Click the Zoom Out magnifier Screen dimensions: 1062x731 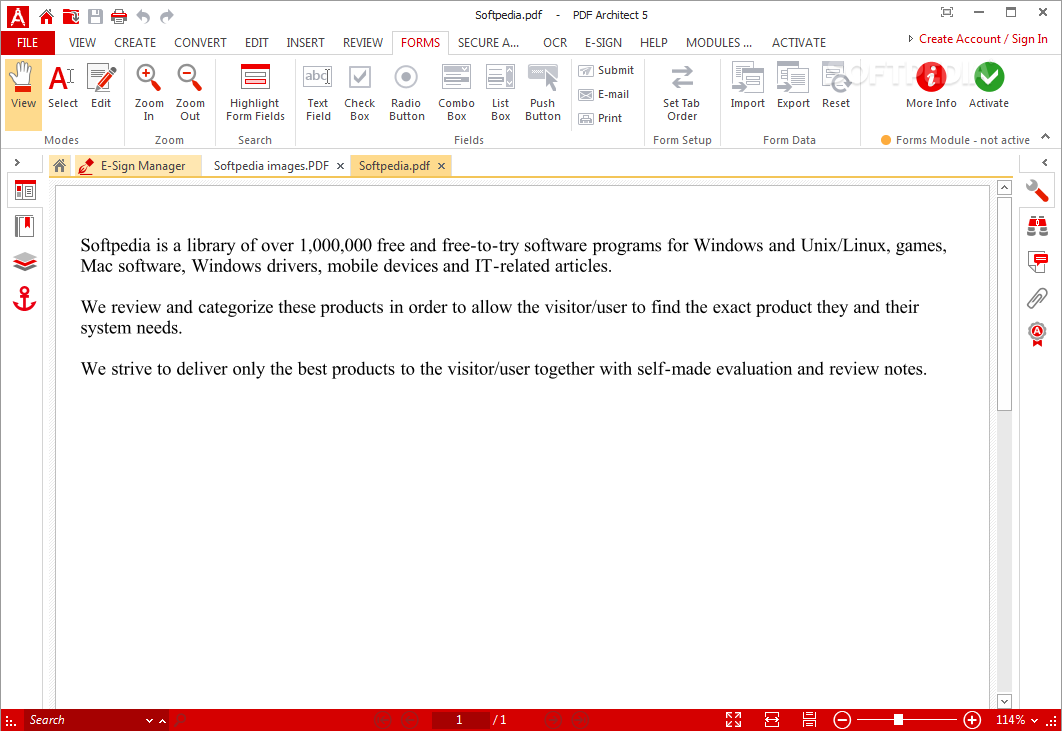point(190,92)
